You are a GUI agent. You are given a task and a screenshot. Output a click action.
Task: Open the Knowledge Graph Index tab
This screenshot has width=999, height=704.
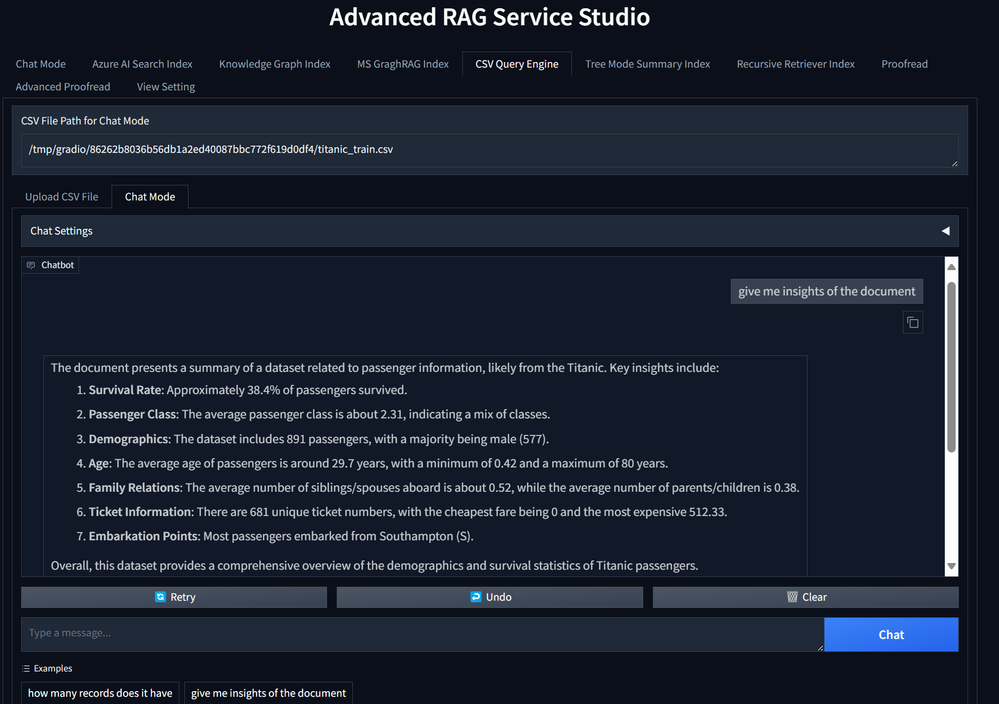[275, 64]
